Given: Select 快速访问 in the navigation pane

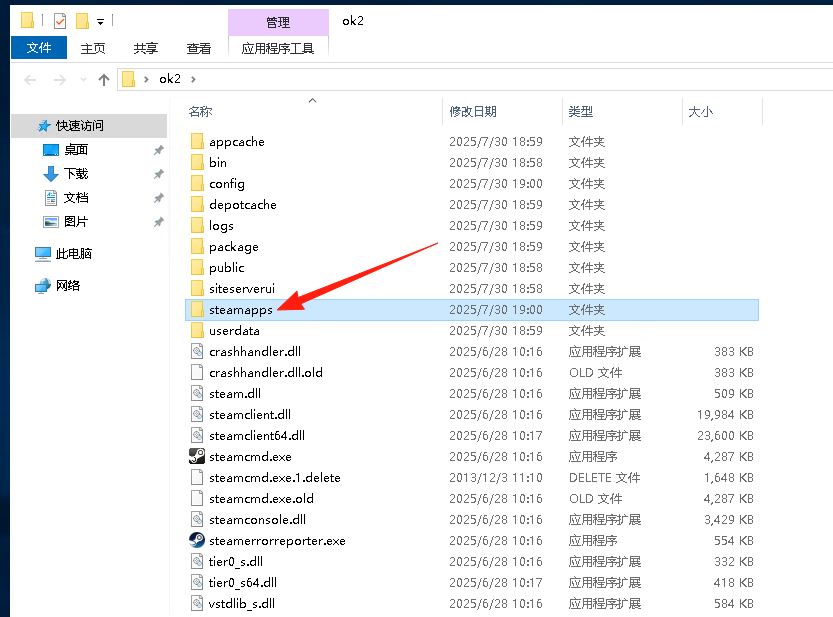Looking at the screenshot, I should click(89, 125).
